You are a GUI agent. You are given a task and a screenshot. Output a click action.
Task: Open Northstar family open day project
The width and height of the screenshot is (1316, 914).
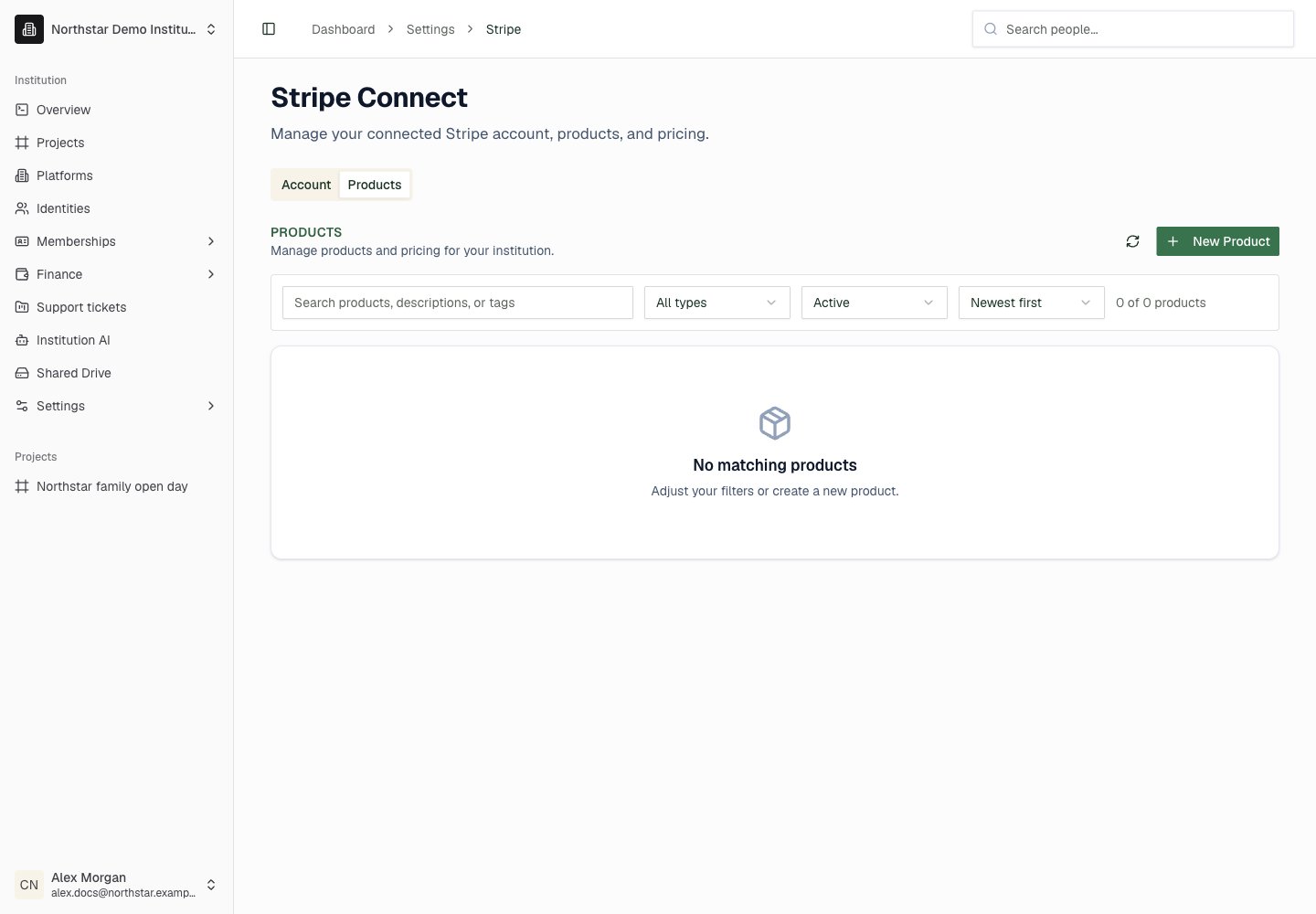[116, 486]
